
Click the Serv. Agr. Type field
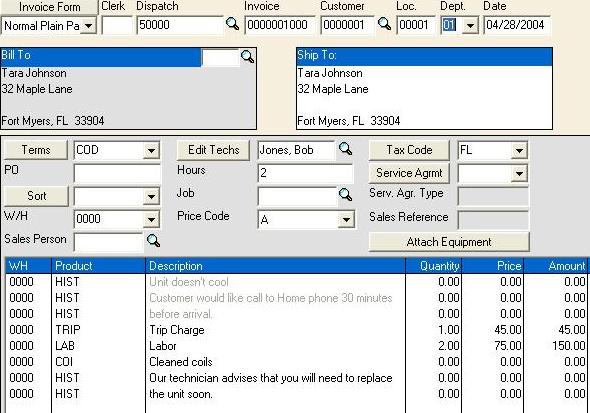[493, 196]
